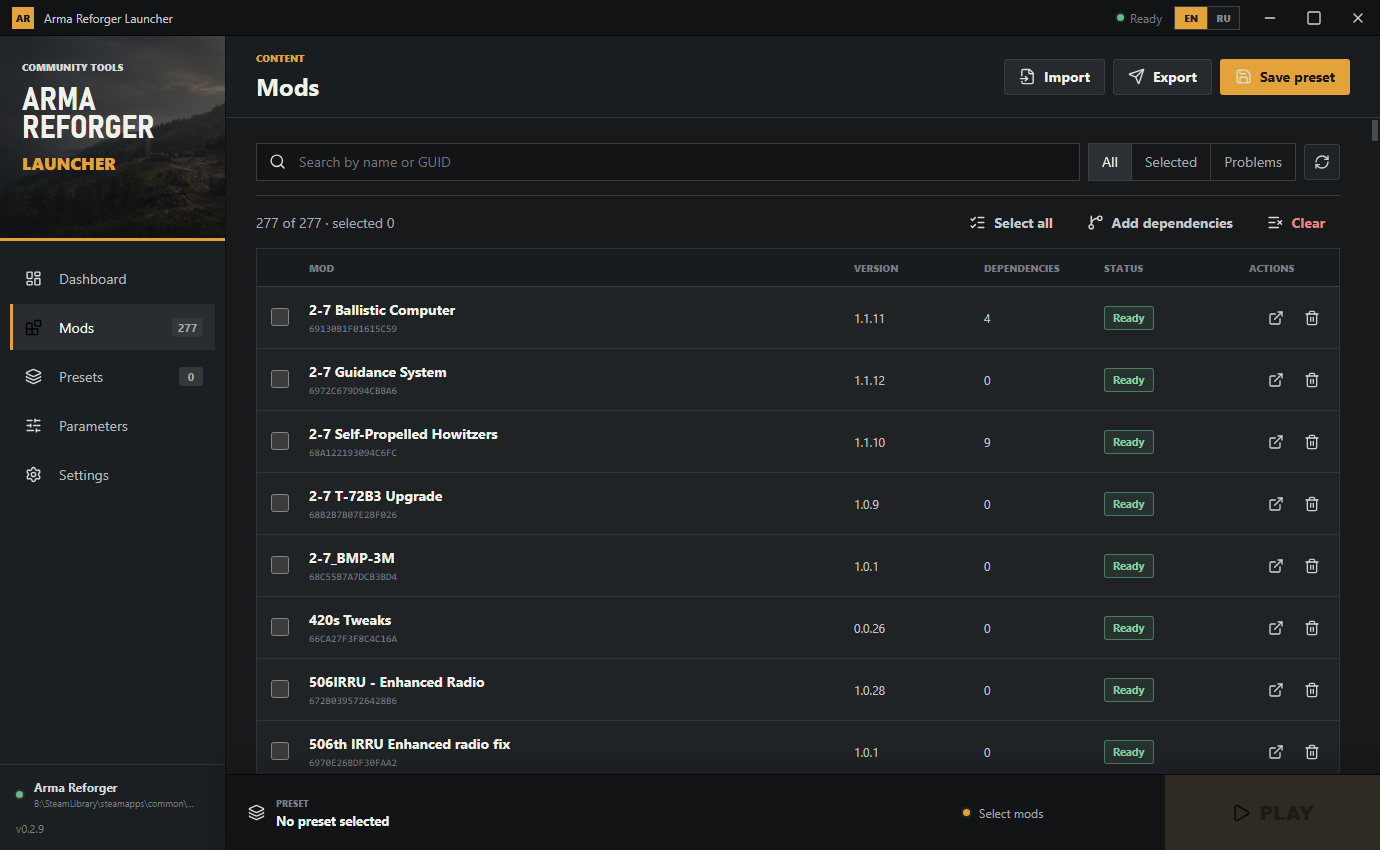Image resolution: width=1380 pixels, height=850 pixels.
Task: Click the Export button
Action: 1162,77
